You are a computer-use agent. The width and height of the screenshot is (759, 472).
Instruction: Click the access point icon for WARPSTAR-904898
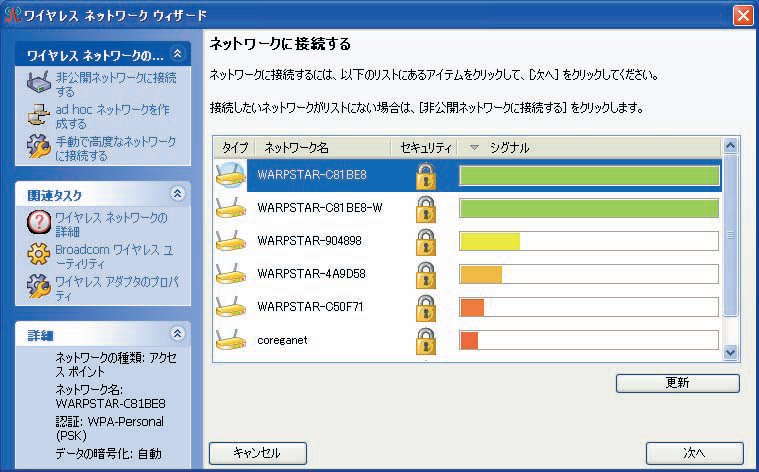pyautogui.click(x=230, y=241)
